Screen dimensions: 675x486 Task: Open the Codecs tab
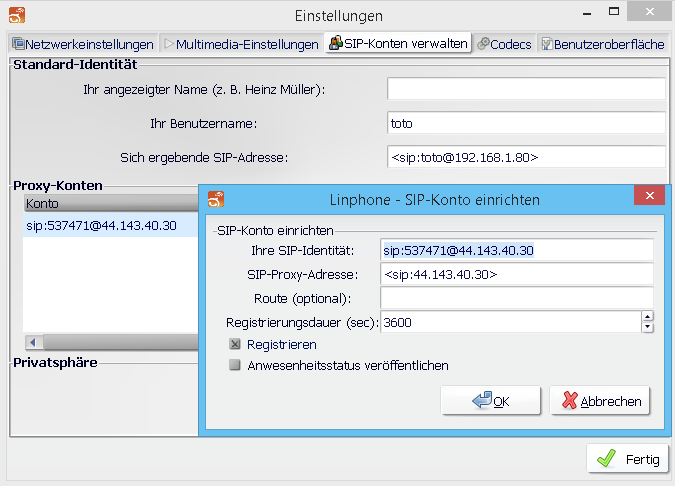point(505,44)
